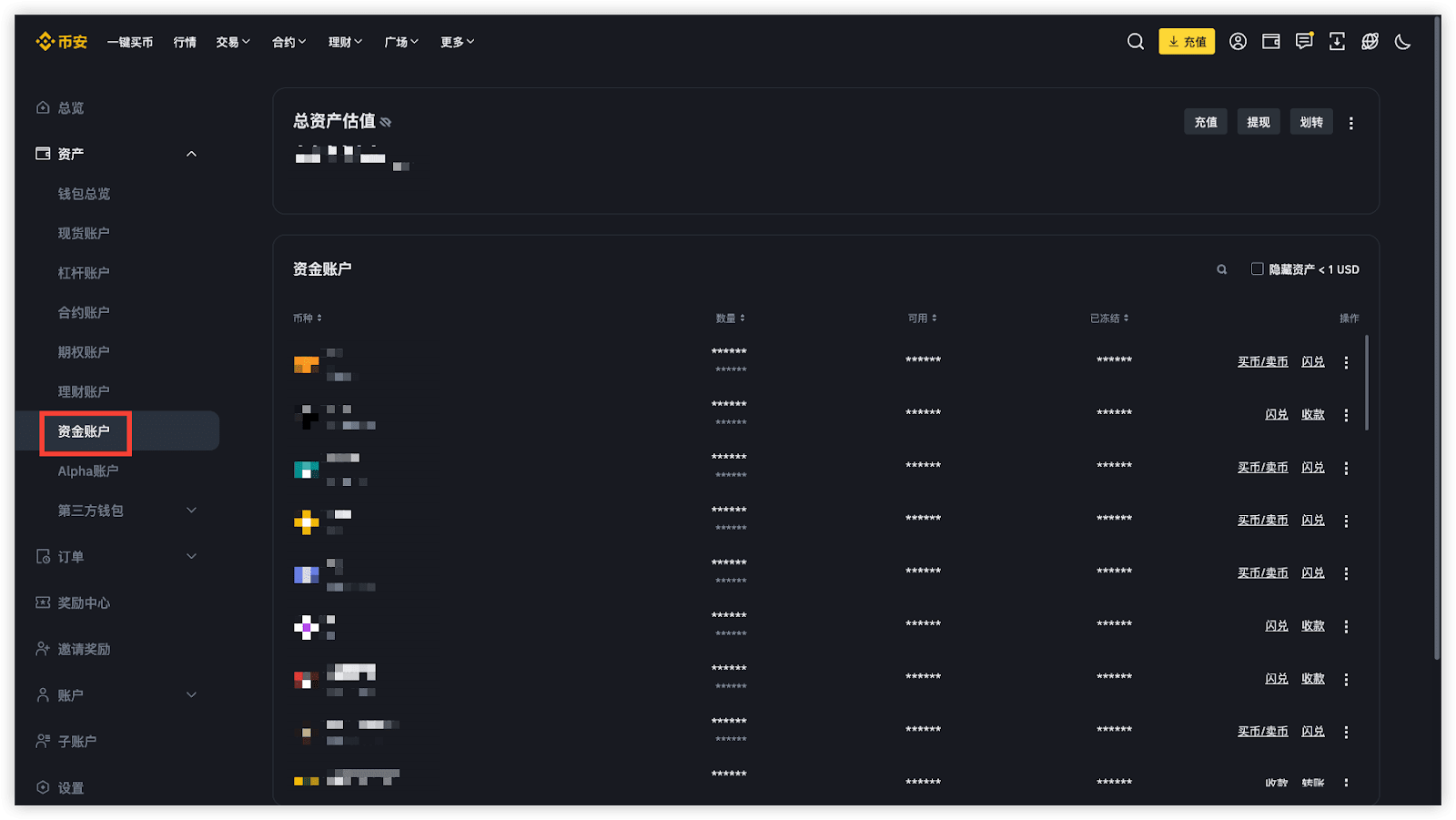Collapse the 资产 section in the sidebar
The height and width of the screenshot is (820, 1456).
[191, 154]
